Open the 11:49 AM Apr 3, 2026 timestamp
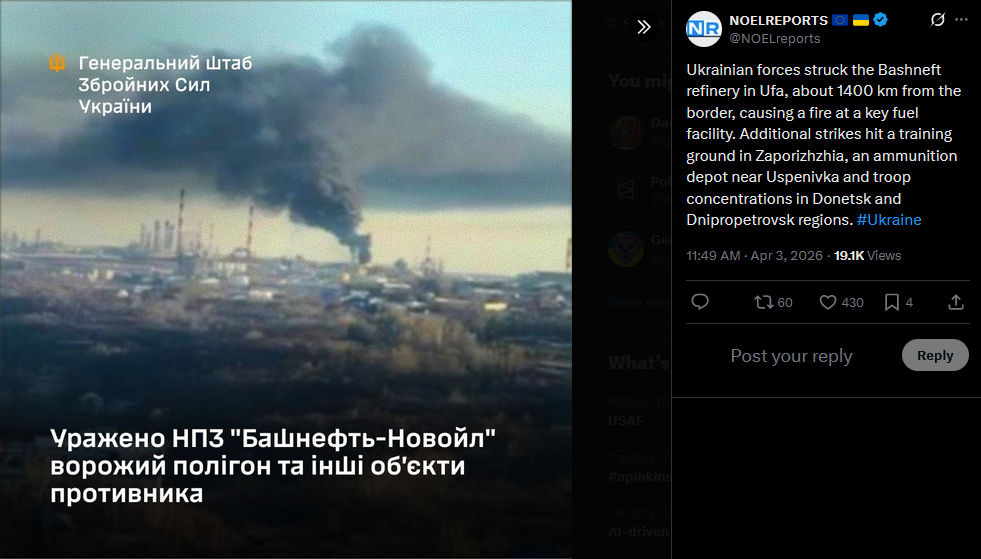The image size is (981, 559). point(754,255)
